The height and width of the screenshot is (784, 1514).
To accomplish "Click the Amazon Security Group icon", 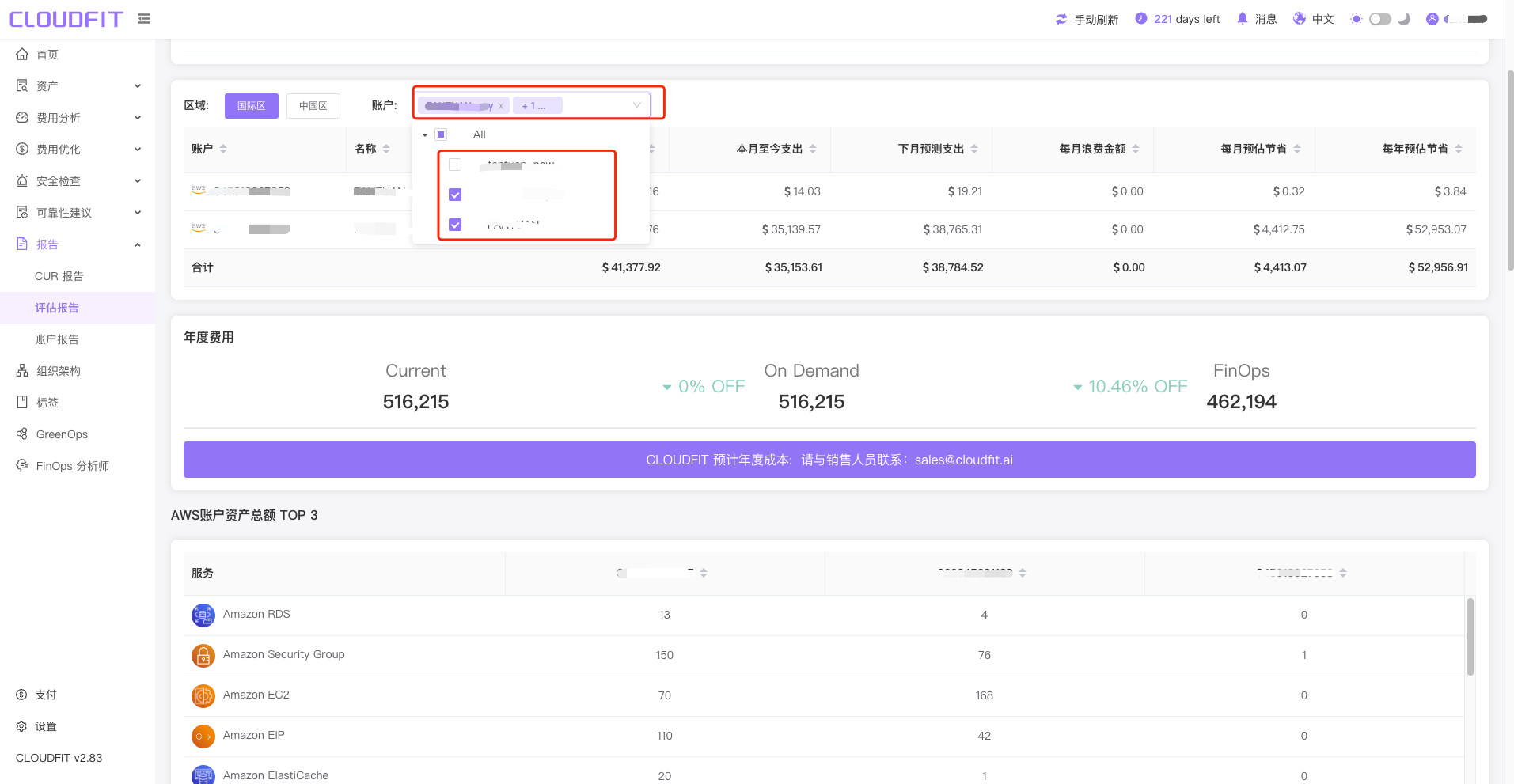I will pos(203,655).
